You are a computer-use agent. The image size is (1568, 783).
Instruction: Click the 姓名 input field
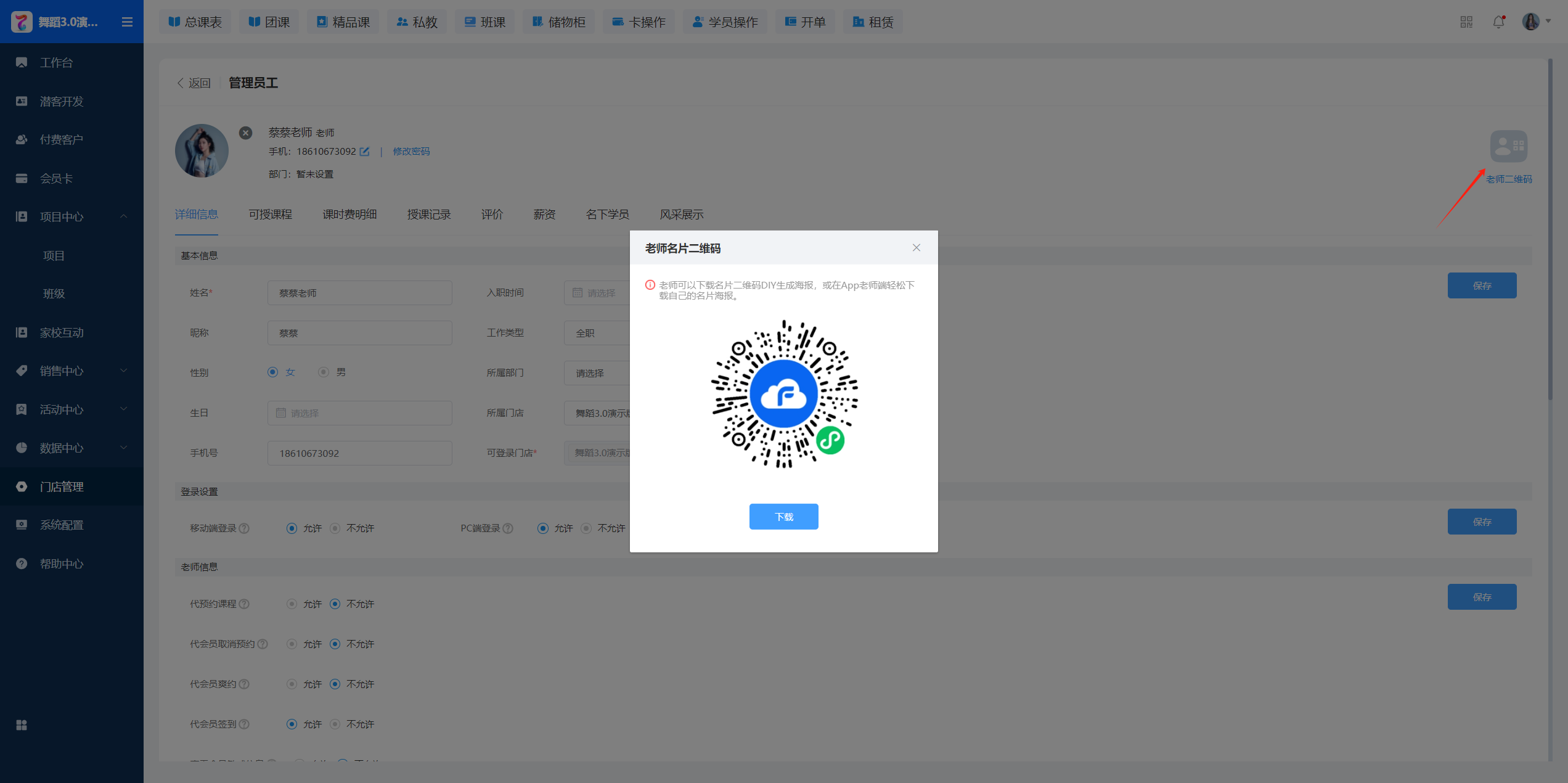pos(359,293)
